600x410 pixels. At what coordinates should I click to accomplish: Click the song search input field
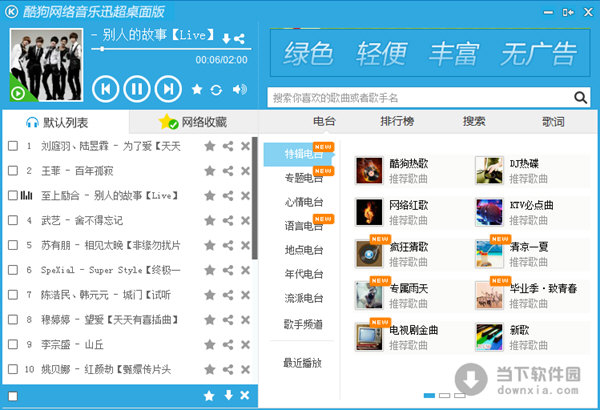[x=421, y=98]
